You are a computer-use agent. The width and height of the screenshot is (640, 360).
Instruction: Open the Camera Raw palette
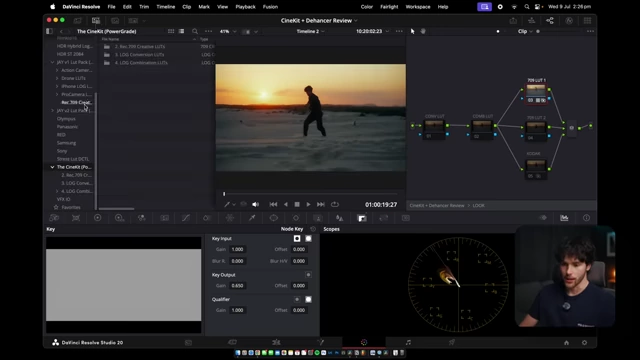point(54,218)
